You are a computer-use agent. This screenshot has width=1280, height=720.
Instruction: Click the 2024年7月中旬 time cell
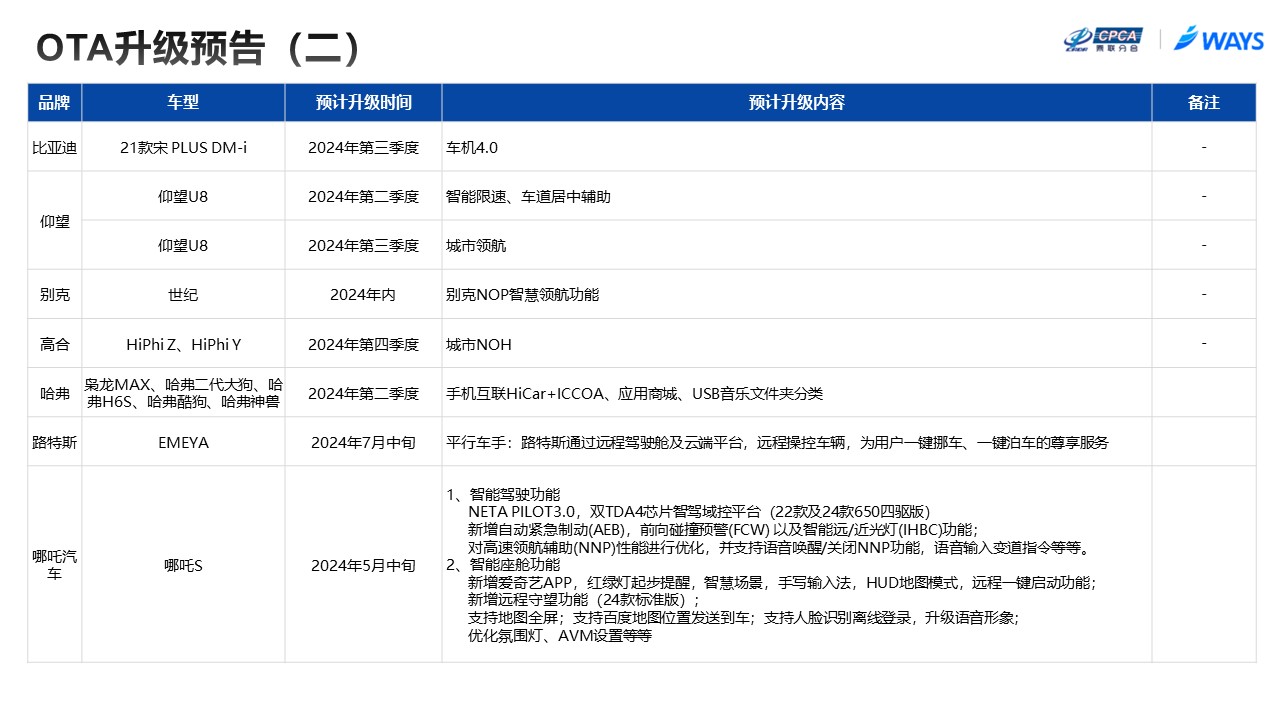point(363,441)
